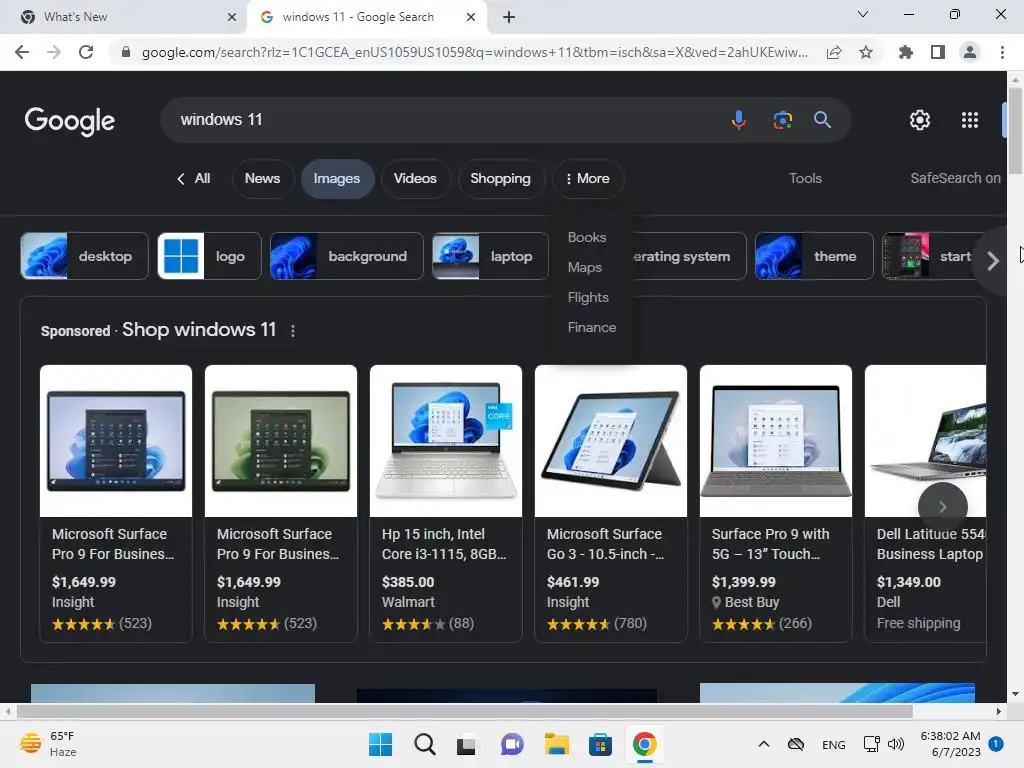1024x768 pixels.
Task: Open Hp 15 inch Walmart laptop listing
Action: pyautogui.click(x=445, y=503)
